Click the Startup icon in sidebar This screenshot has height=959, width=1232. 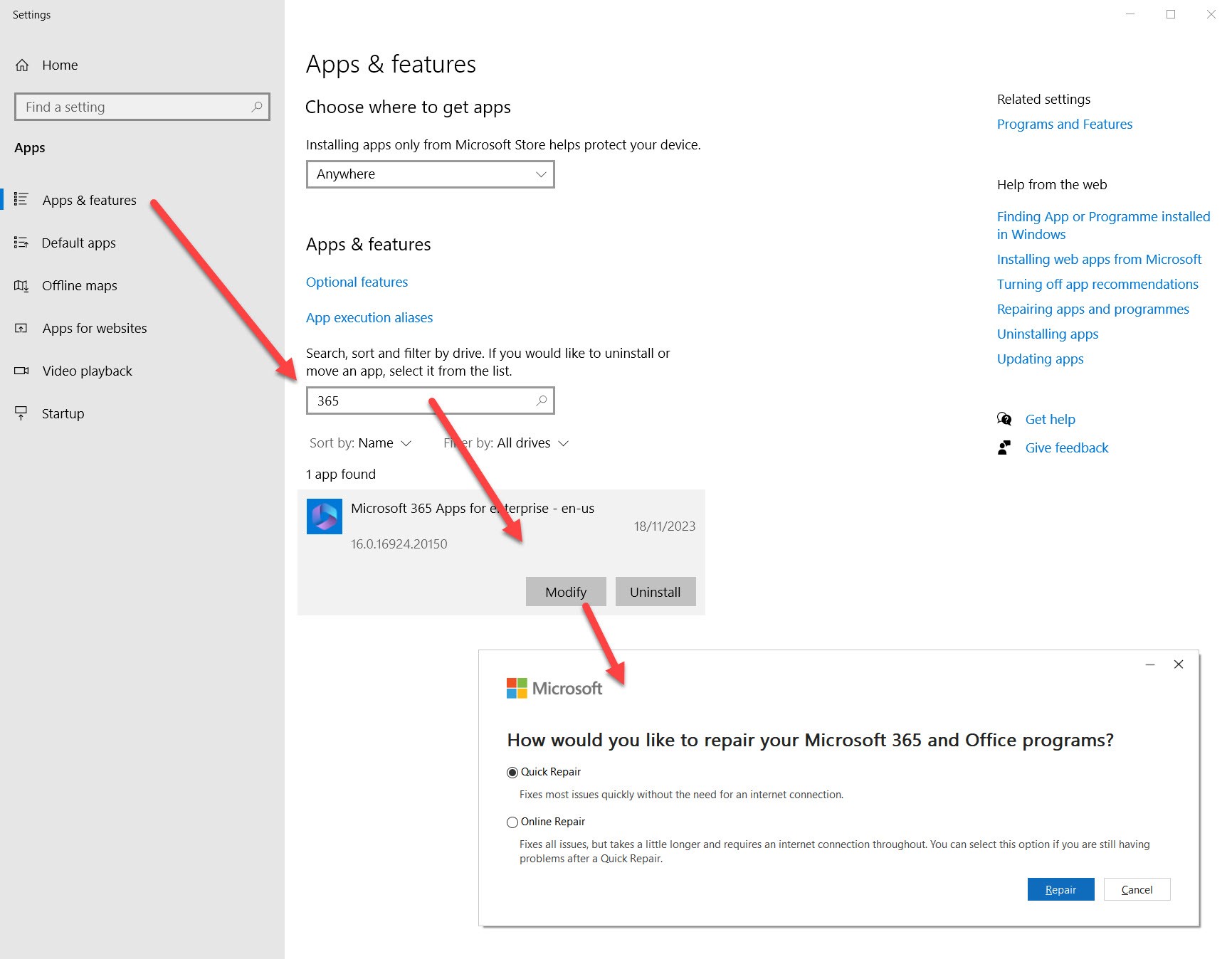click(x=21, y=413)
